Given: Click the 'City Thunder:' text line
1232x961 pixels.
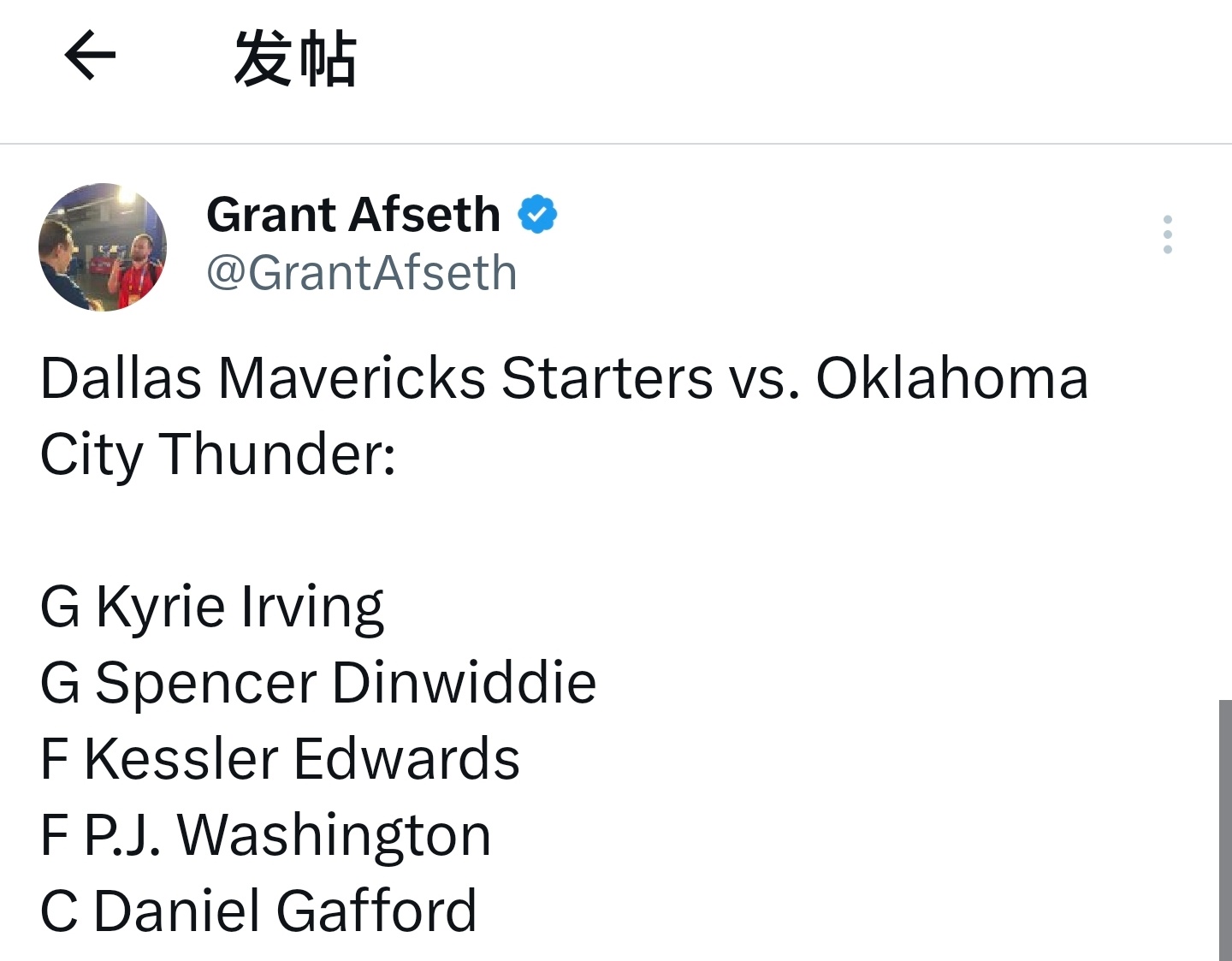Looking at the screenshot, I should point(218,454).
